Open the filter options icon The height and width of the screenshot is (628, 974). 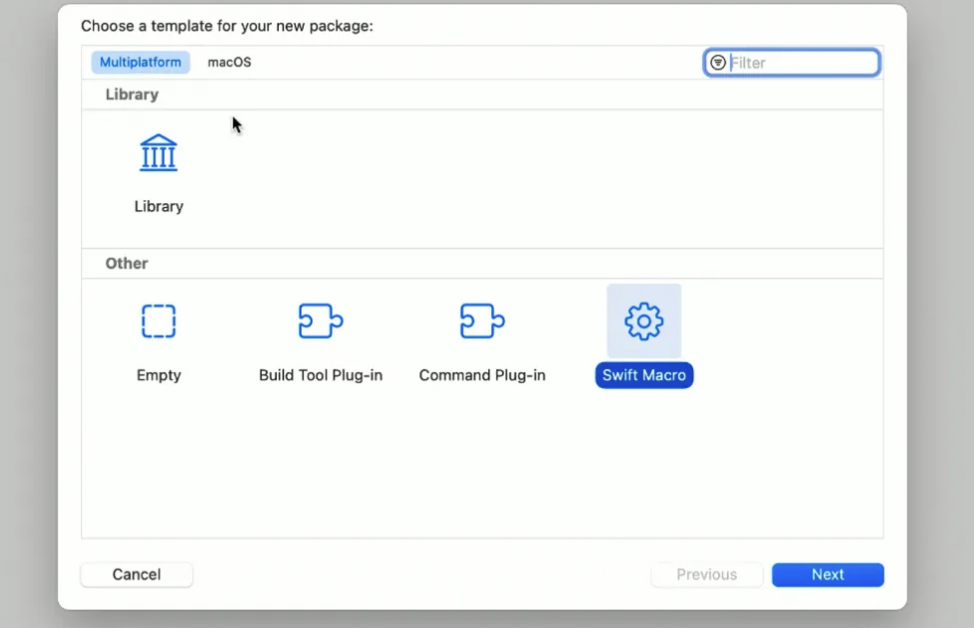pyautogui.click(x=718, y=63)
